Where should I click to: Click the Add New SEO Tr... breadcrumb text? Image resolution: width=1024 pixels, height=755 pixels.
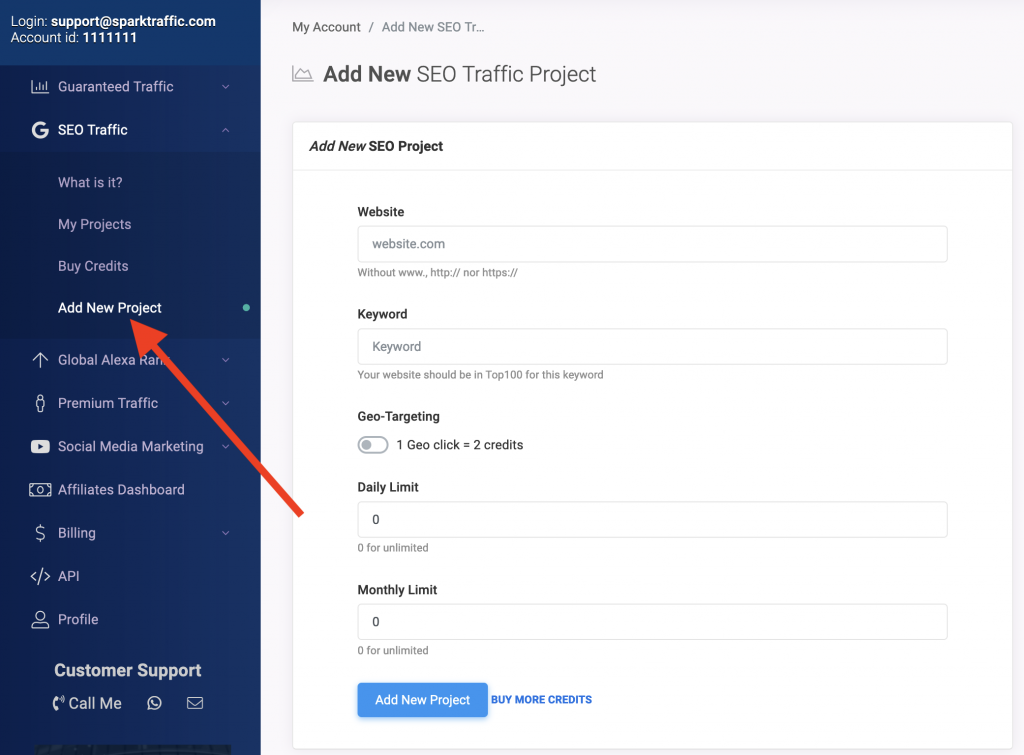click(433, 27)
